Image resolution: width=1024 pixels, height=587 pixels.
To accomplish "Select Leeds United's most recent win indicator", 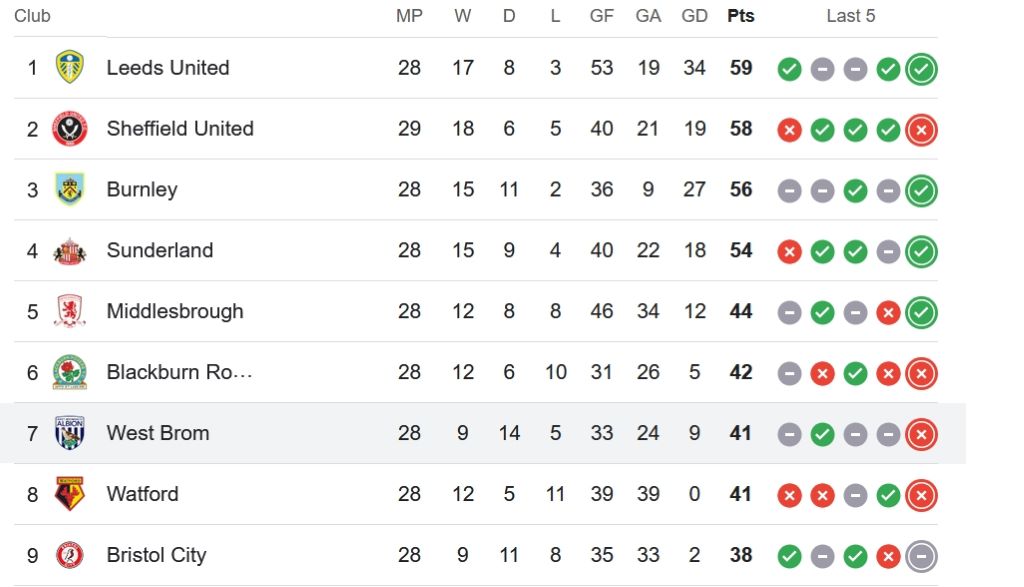I will pyautogui.click(x=921, y=69).
